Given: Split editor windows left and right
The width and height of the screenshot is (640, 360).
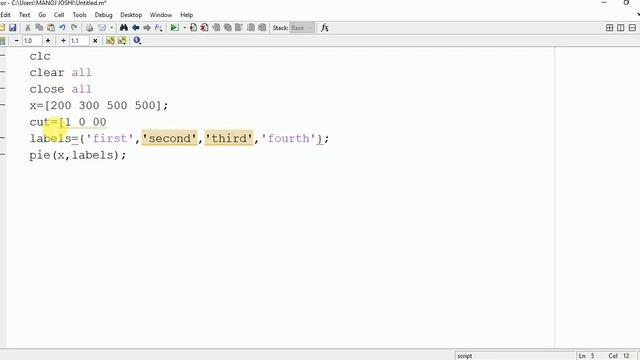Looking at the screenshot, I should 621,28.
